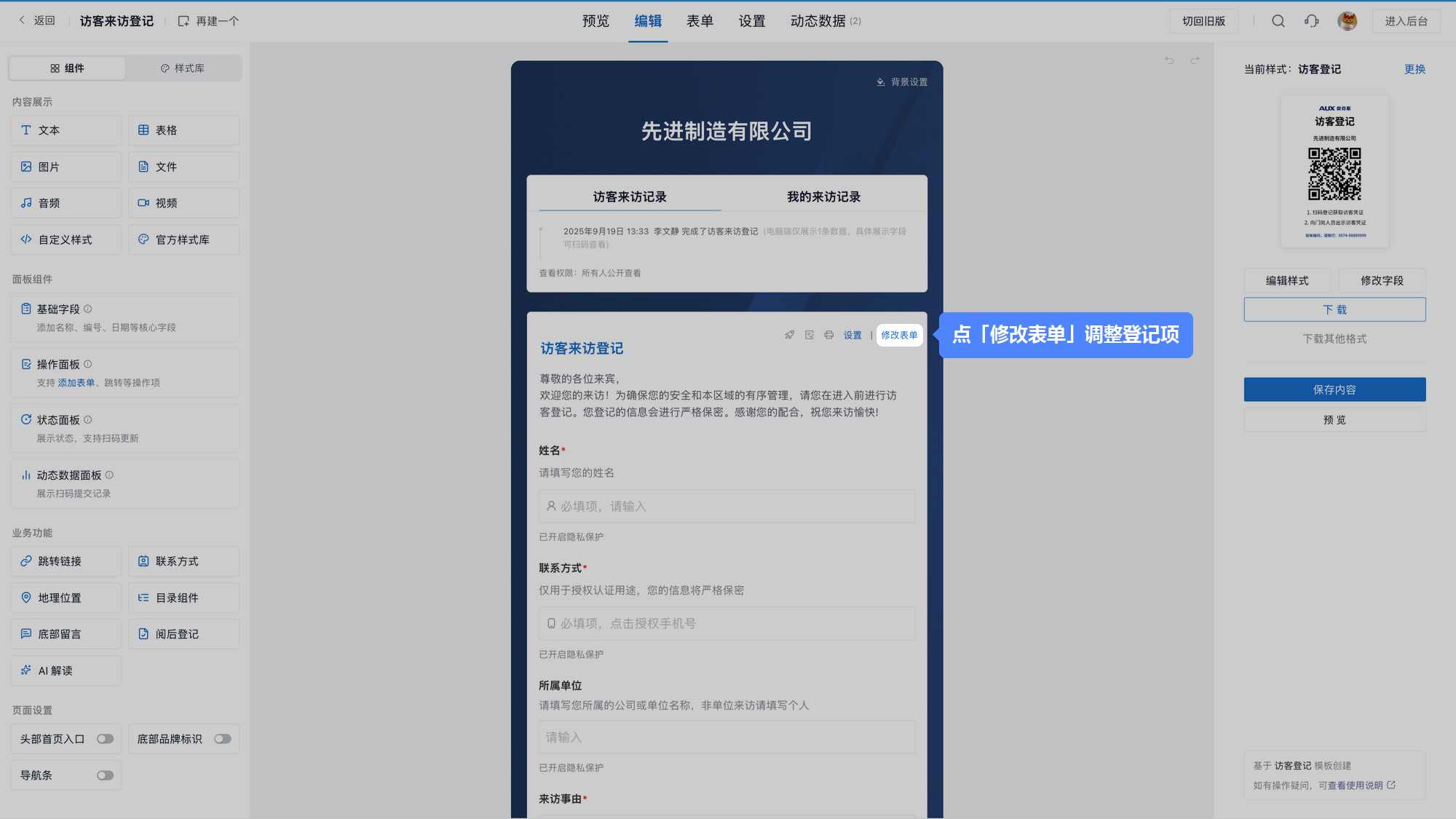Open 背景设置 on the canvas
This screenshot has height=819, width=1456.
[x=902, y=82]
